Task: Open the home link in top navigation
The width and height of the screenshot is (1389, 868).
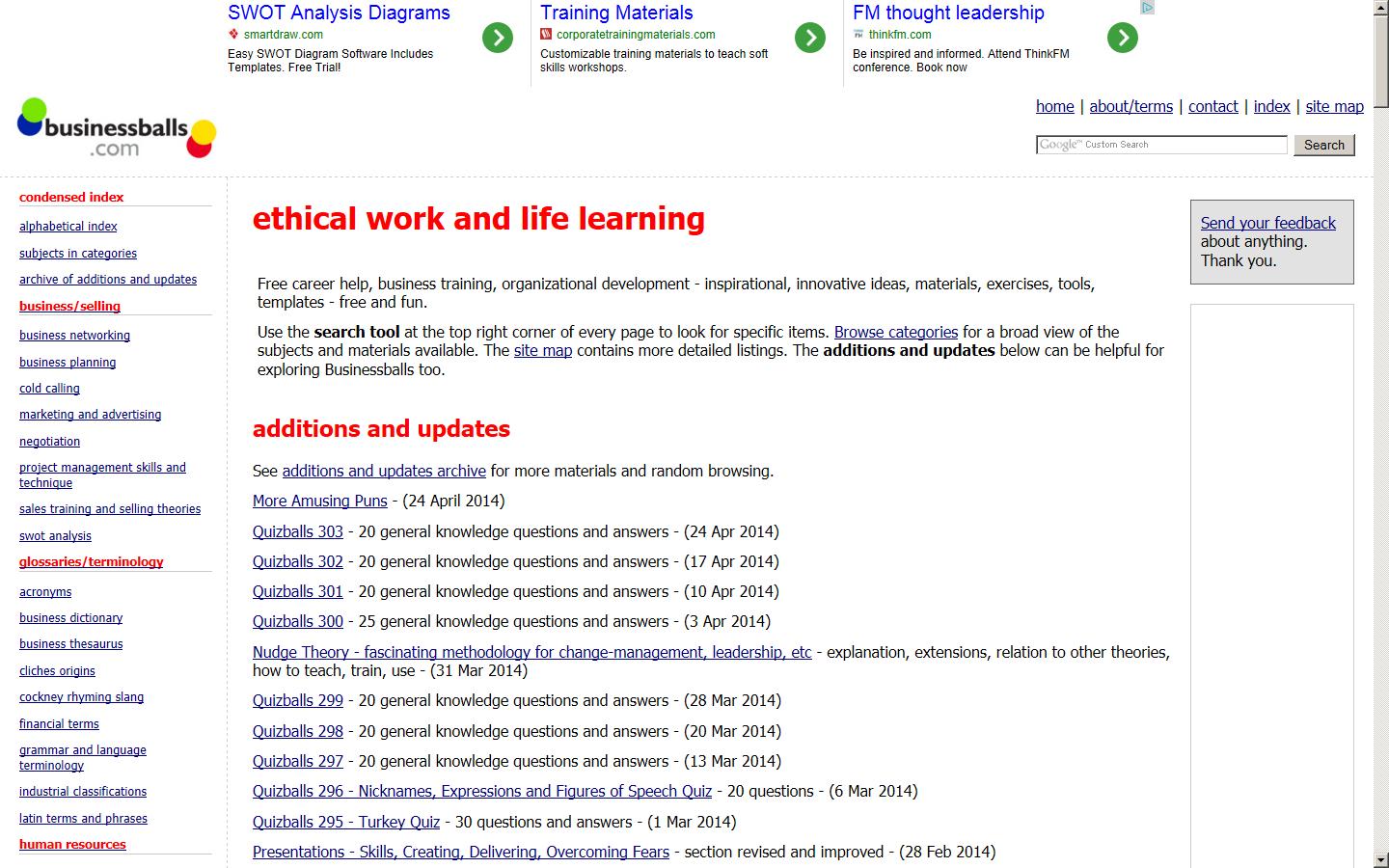Action: point(1054,106)
